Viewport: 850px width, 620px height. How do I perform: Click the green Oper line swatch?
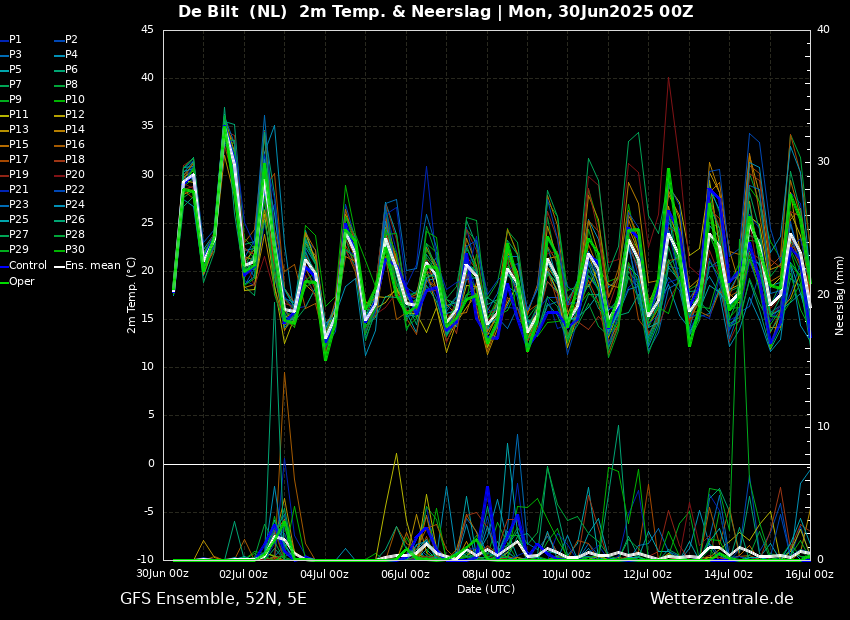(x=4, y=282)
